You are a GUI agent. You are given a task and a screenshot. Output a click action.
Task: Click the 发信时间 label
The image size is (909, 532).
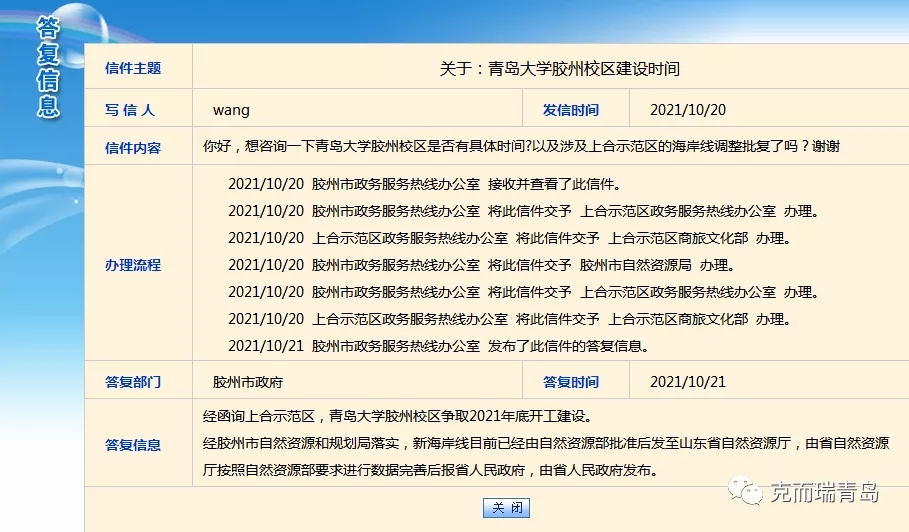point(570,110)
